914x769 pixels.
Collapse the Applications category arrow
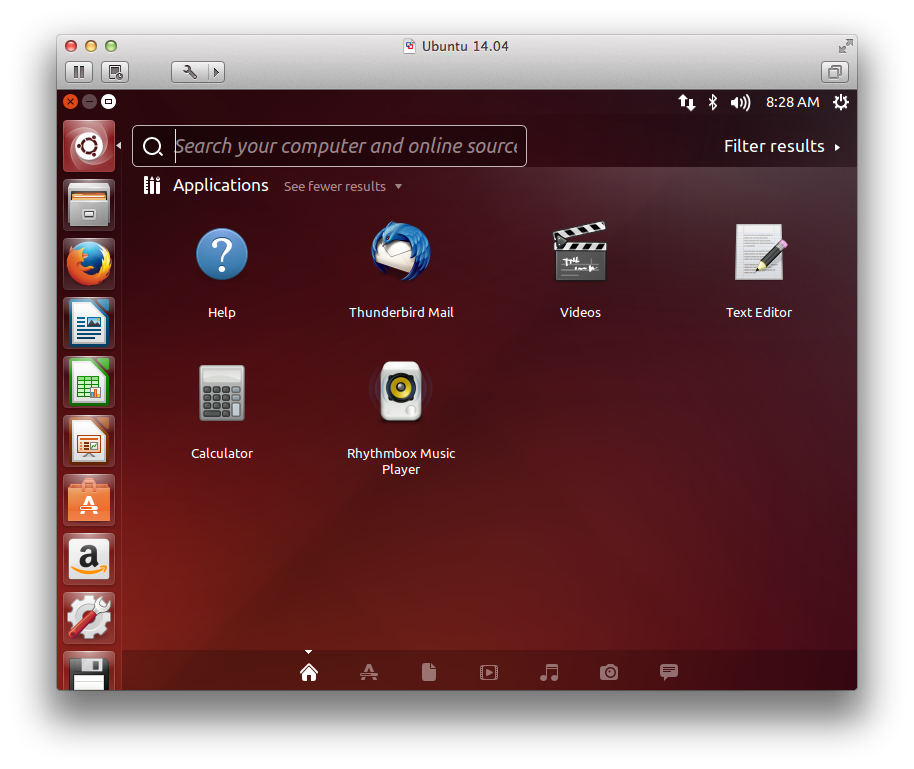[398, 186]
